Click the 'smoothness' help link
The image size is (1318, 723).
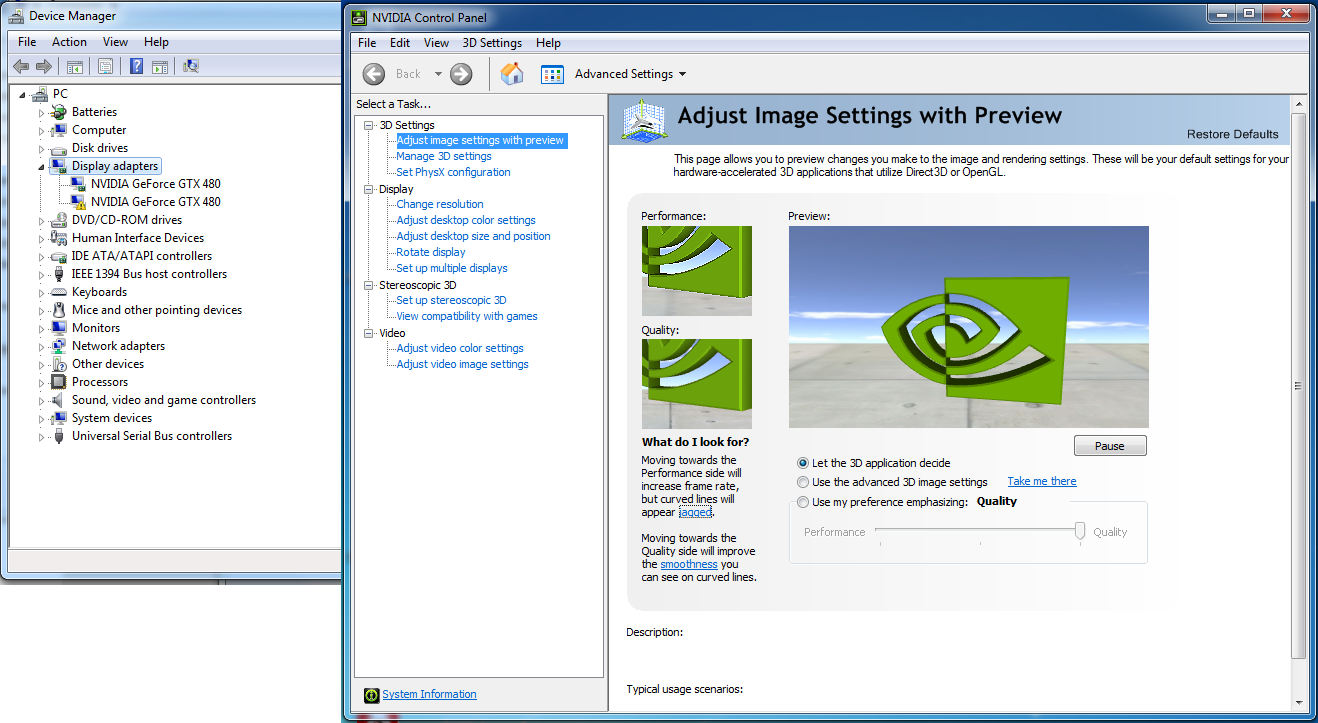click(x=689, y=564)
